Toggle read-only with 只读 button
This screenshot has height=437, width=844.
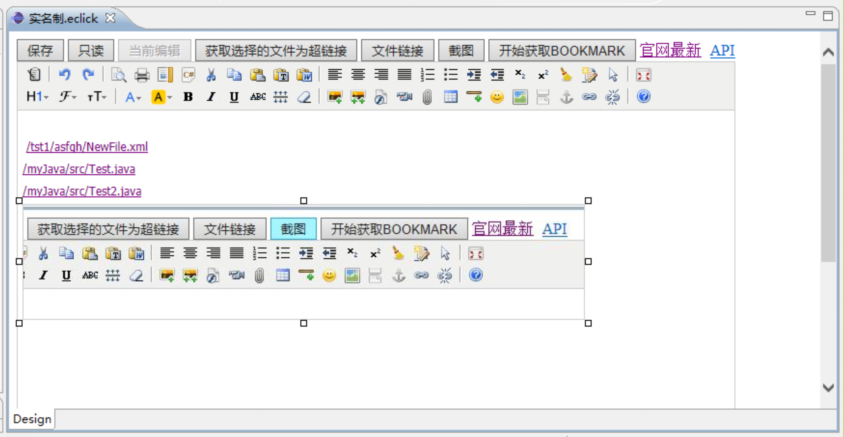(x=91, y=51)
